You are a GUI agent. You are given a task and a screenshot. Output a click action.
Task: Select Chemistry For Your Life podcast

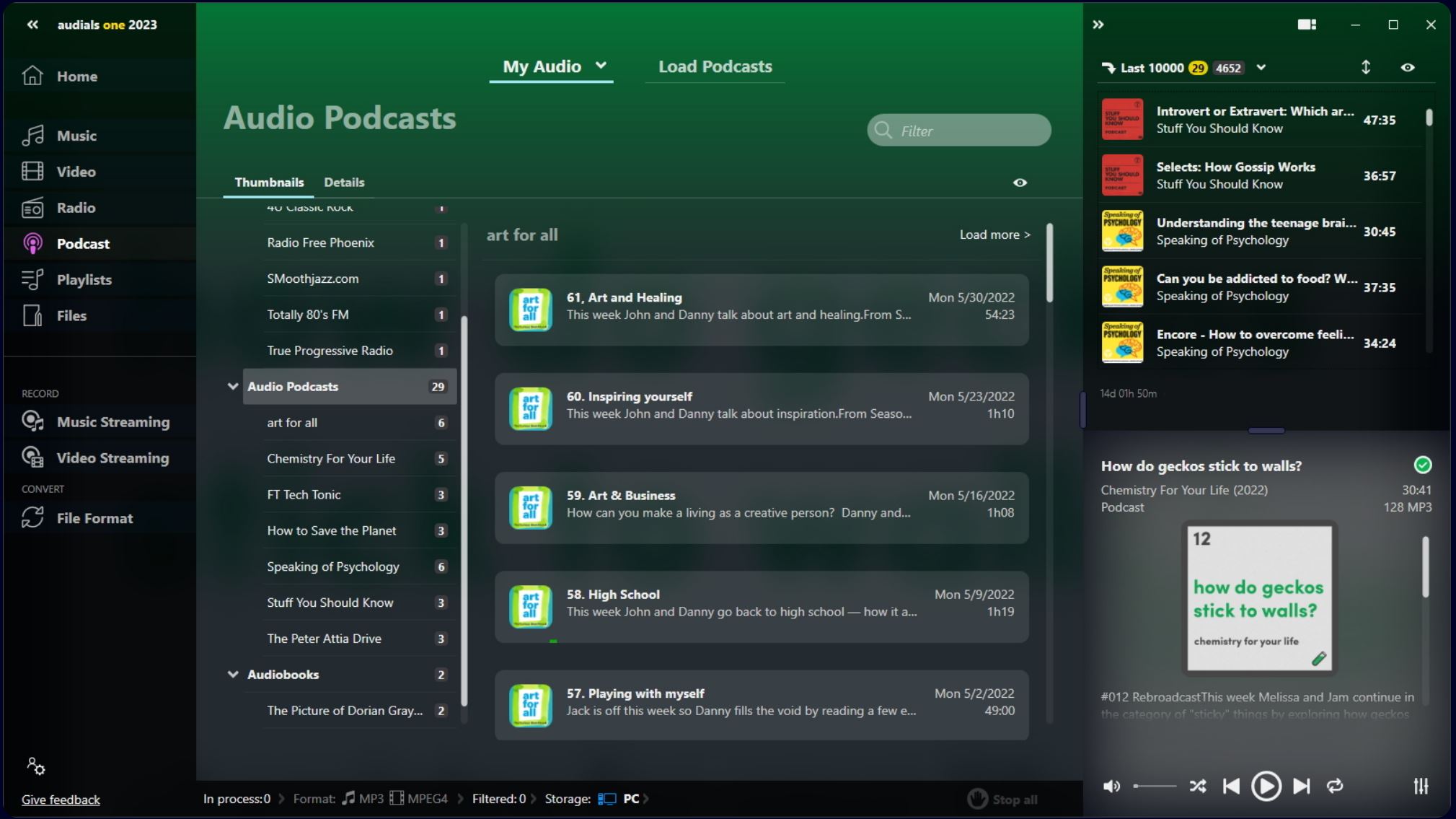tap(359, 459)
